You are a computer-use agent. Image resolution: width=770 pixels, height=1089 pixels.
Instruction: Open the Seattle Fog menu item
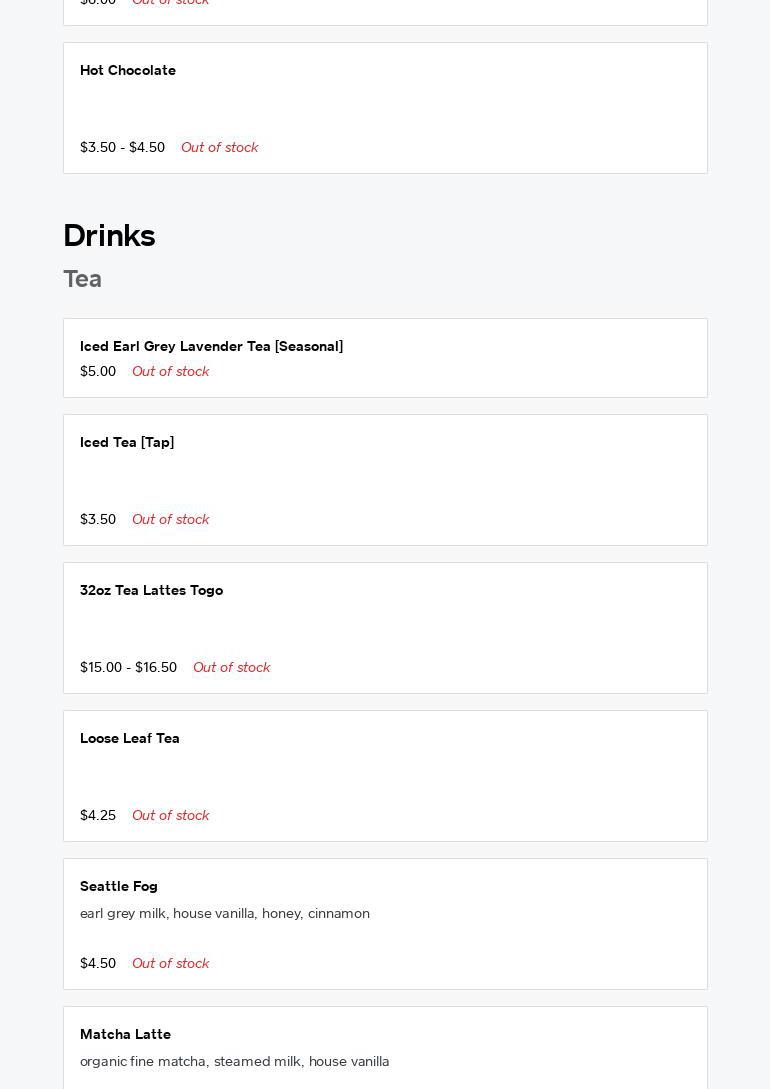pyautogui.click(x=119, y=887)
